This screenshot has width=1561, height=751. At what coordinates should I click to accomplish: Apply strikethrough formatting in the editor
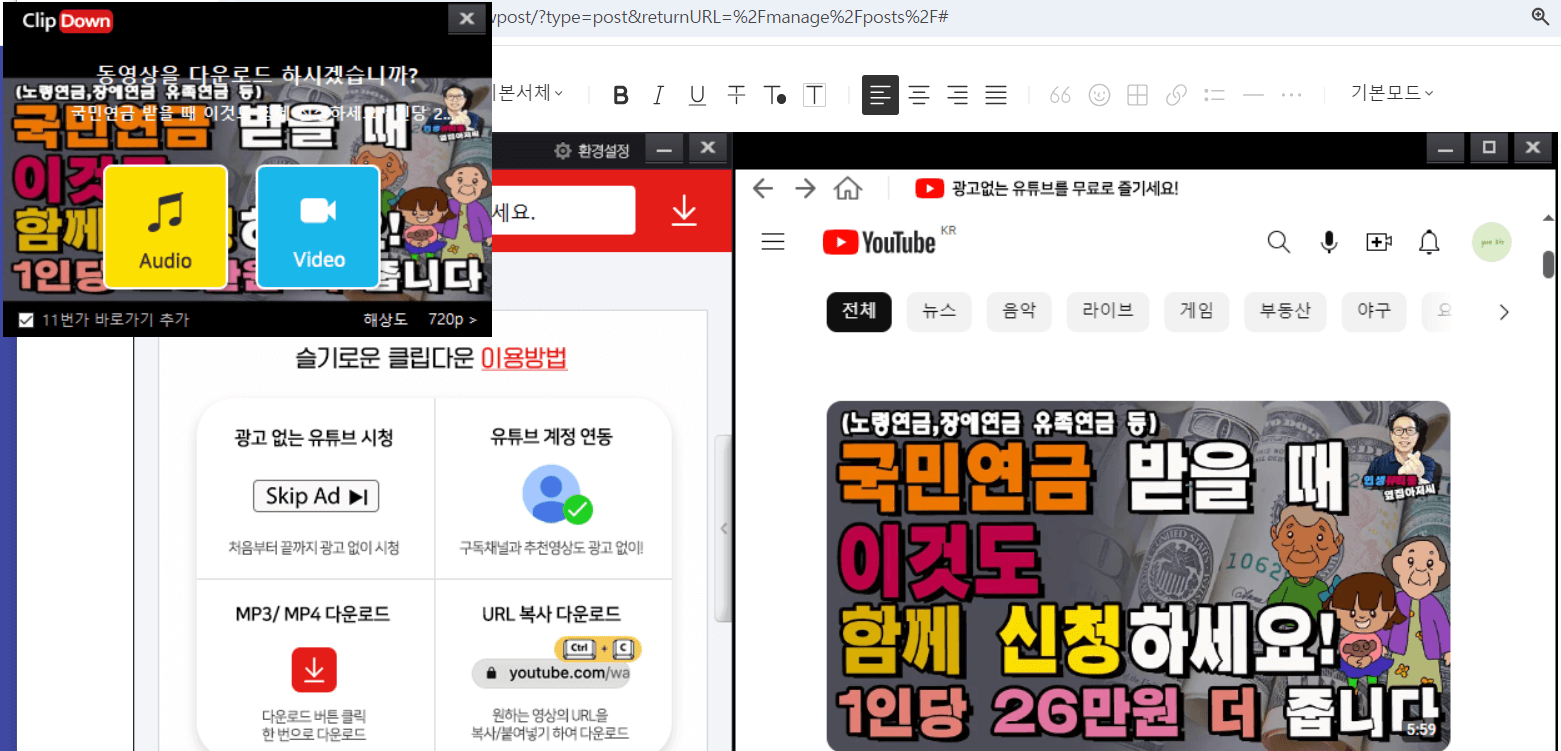point(736,95)
